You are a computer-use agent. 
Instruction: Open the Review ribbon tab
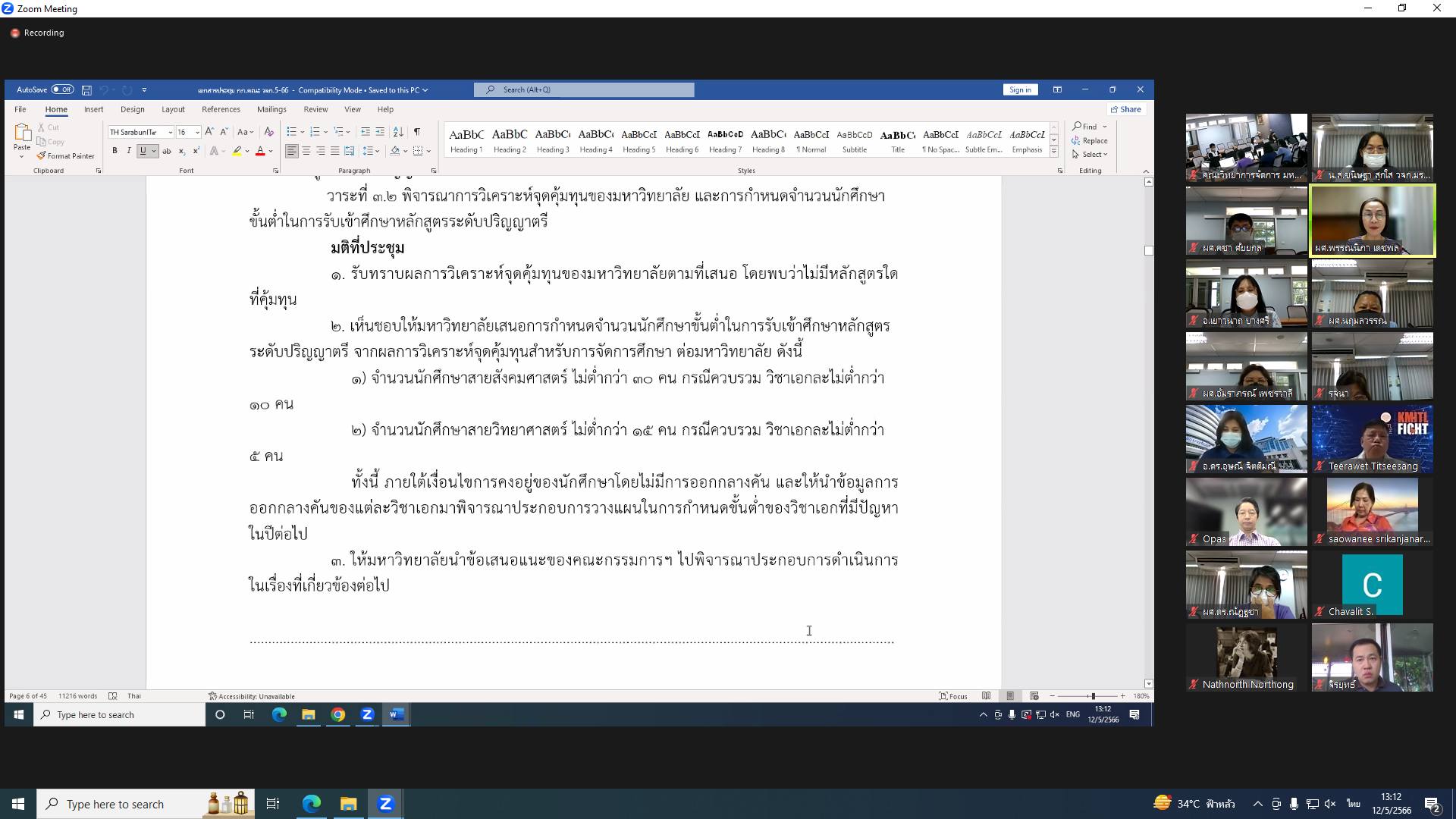tap(315, 109)
